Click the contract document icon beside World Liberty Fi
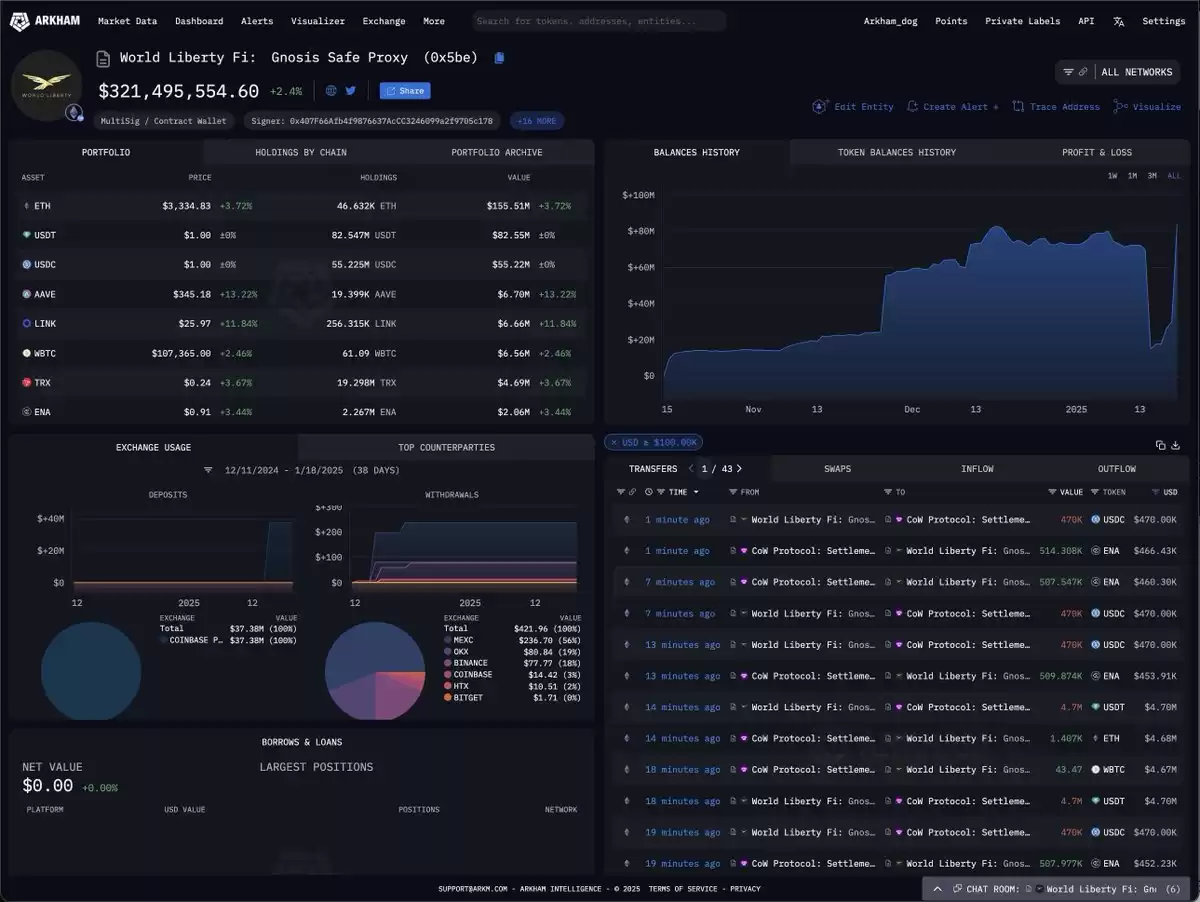Screen dimensions: 1200x902 (x=103, y=59)
